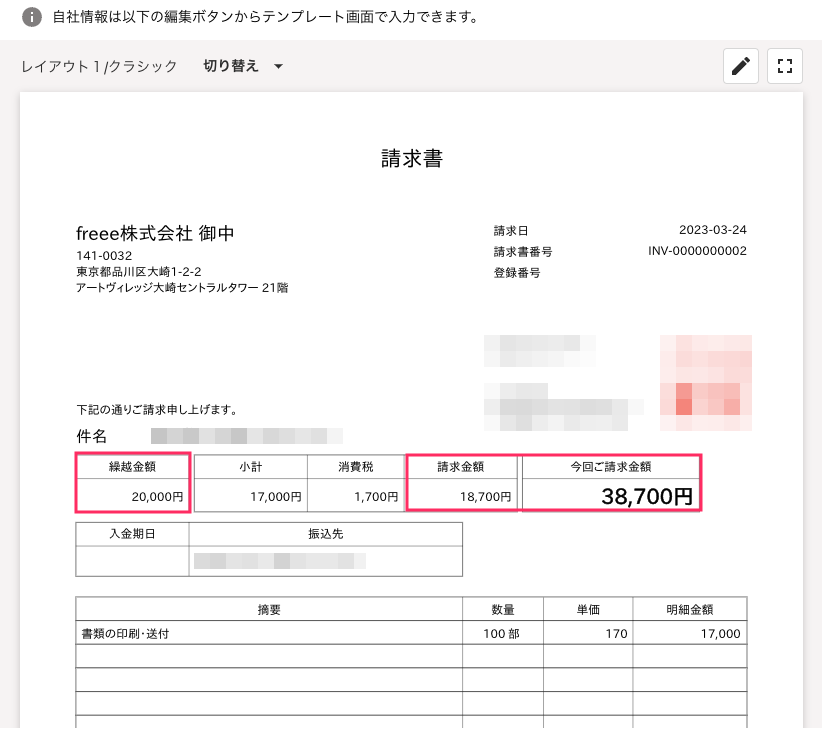Click the 請求金額 header cell

coord(461,466)
